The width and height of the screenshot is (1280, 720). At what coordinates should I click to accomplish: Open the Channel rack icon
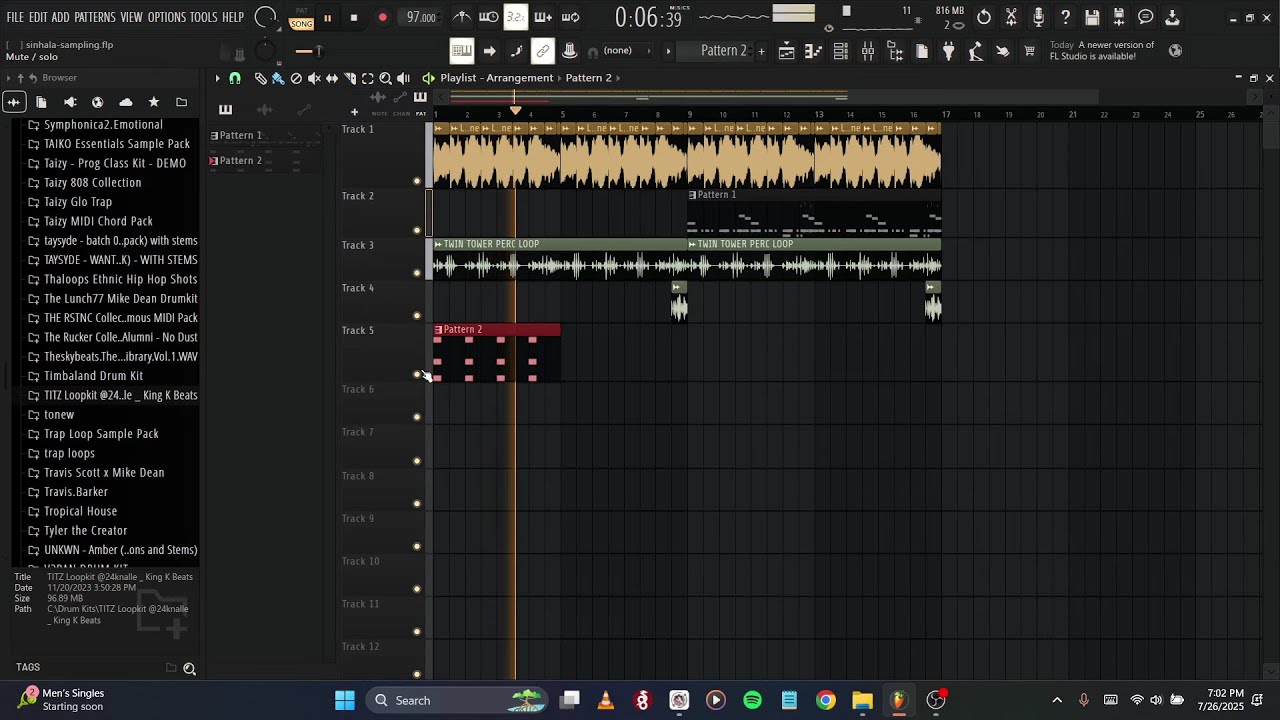(841, 51)
